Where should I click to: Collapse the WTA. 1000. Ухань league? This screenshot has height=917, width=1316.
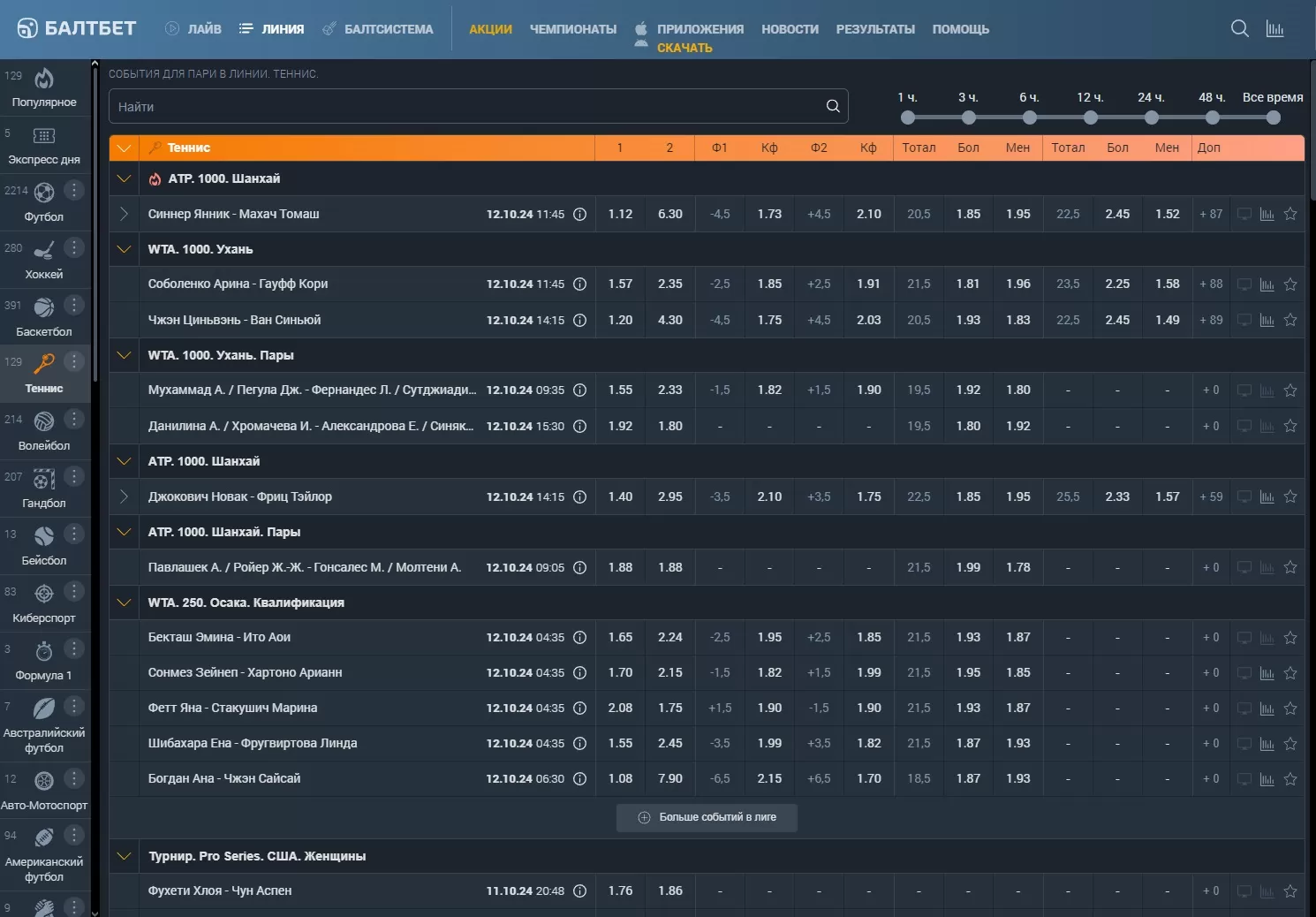click(124, 249)
